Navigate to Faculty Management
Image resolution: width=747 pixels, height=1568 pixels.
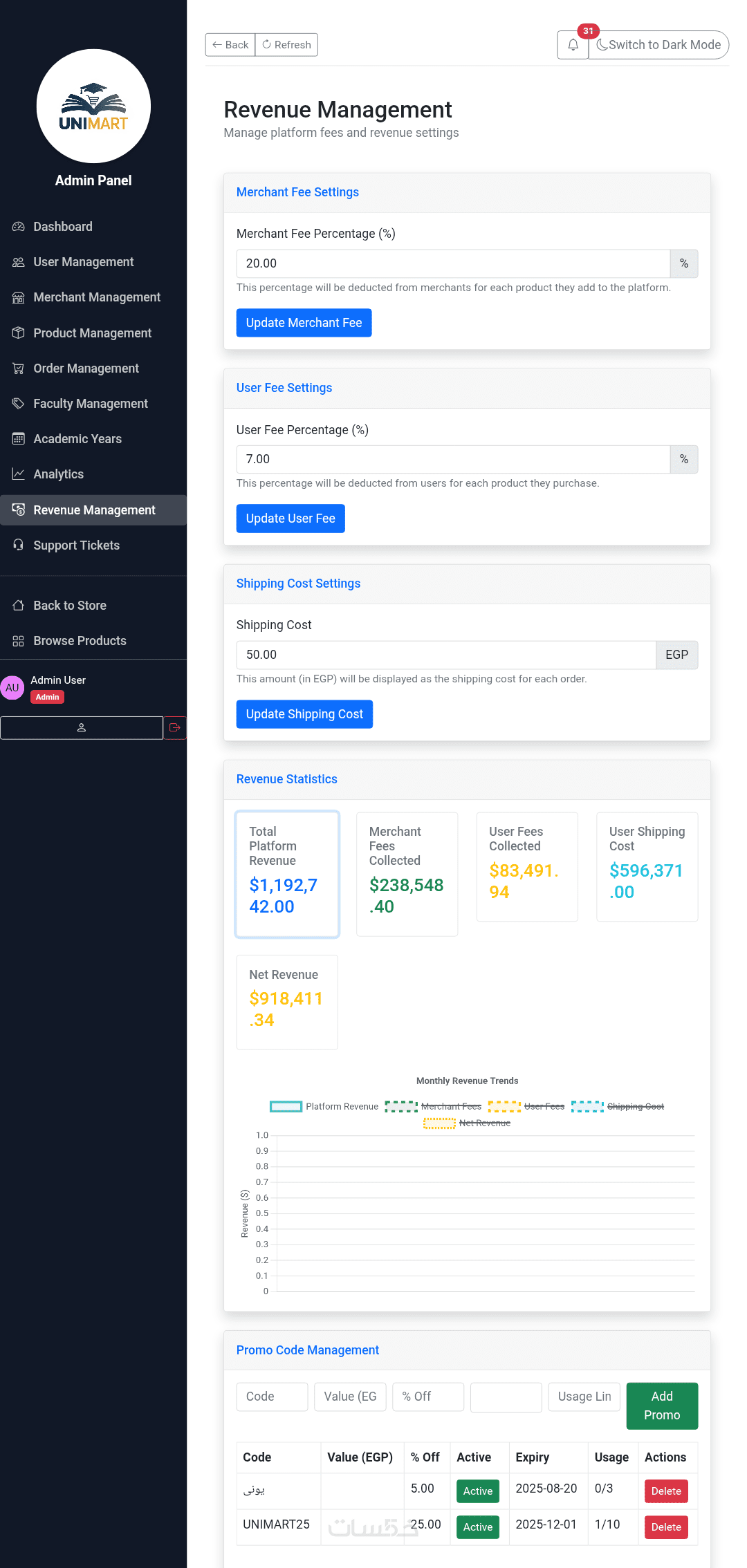click(93, 404)
